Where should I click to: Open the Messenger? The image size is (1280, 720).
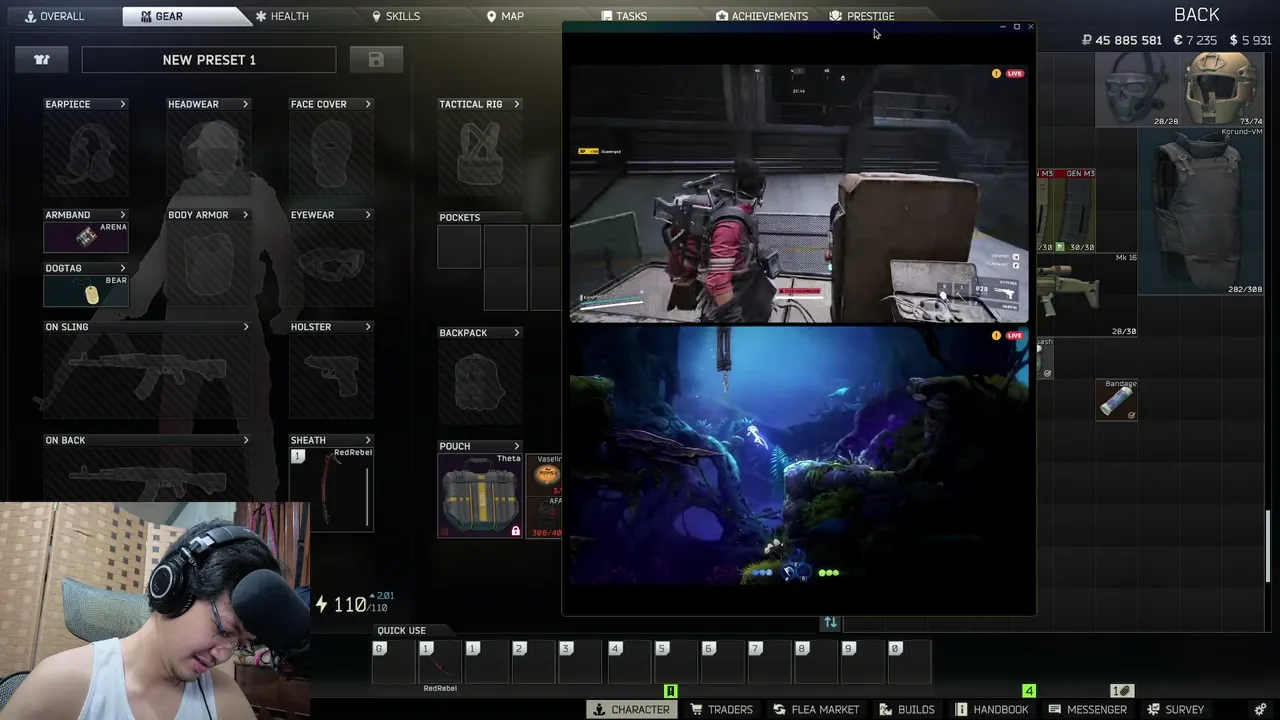point(1087,709)
